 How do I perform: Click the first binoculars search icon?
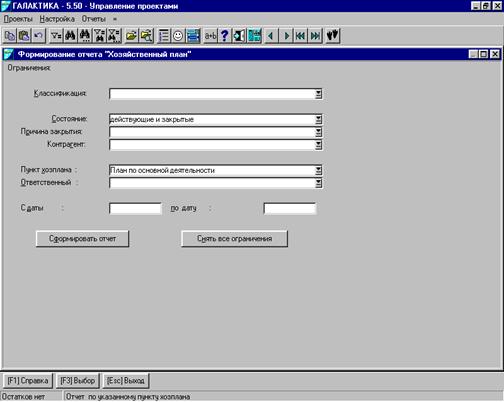click(x=70, y=36)
